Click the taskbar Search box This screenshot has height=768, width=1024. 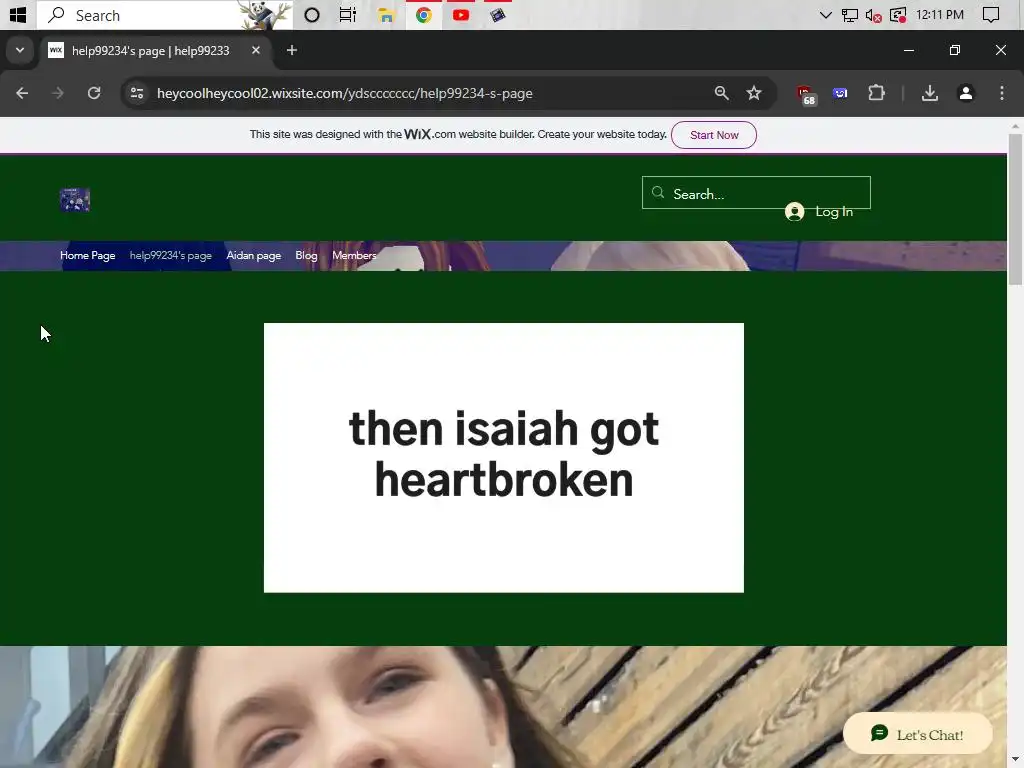click(x=165, y=15)
